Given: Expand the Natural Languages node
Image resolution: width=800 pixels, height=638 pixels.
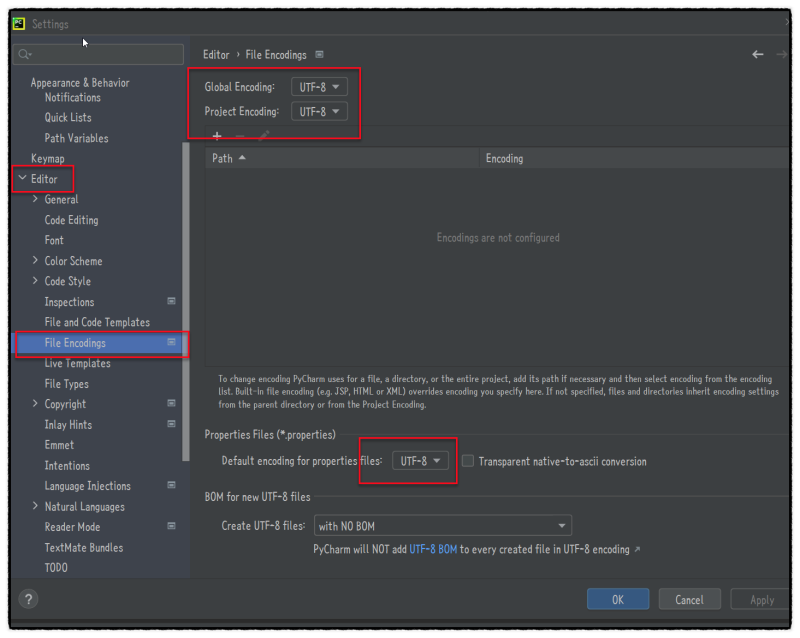Looking at the screenshot, I should 35,506.
